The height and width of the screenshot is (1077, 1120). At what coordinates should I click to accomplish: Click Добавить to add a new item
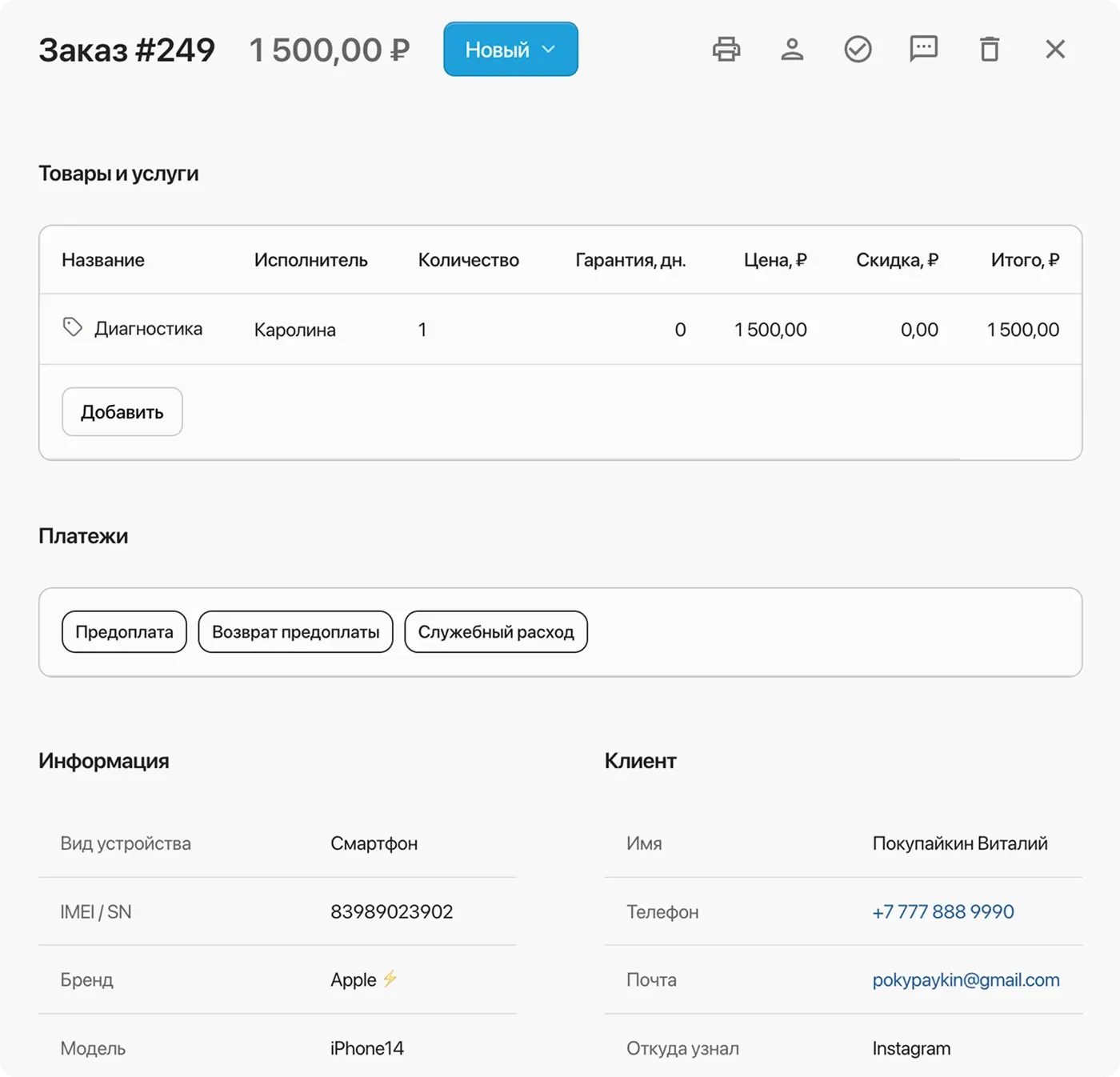tap(122, 411)
